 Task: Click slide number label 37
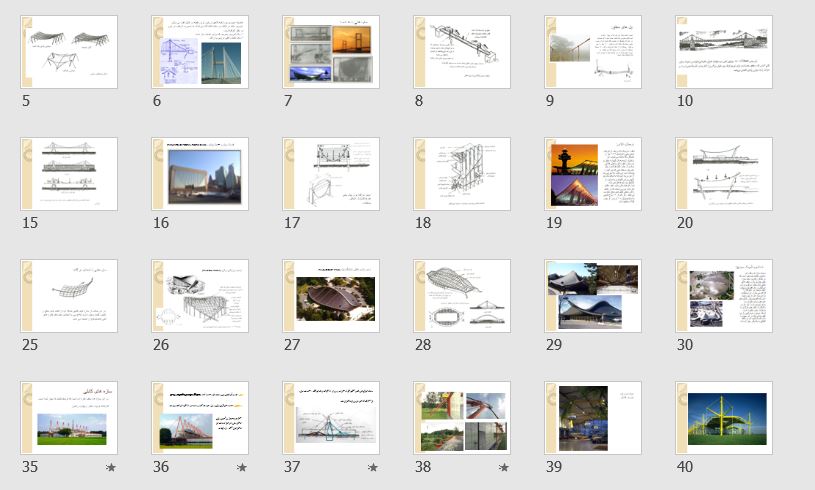(x=292, y=467)
